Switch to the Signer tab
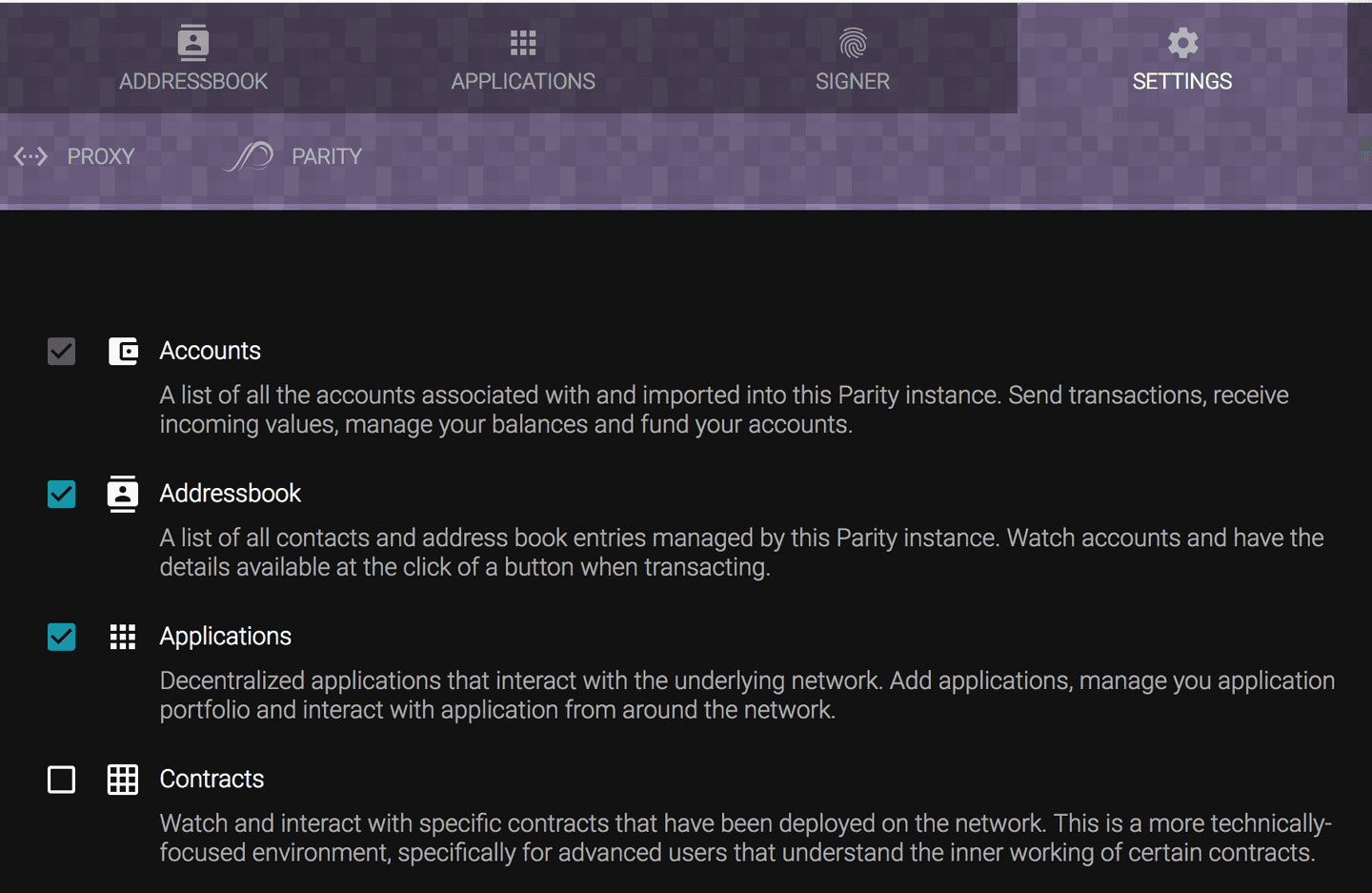This screenshot has width=1372, height=893. click(x=853, y=81)
